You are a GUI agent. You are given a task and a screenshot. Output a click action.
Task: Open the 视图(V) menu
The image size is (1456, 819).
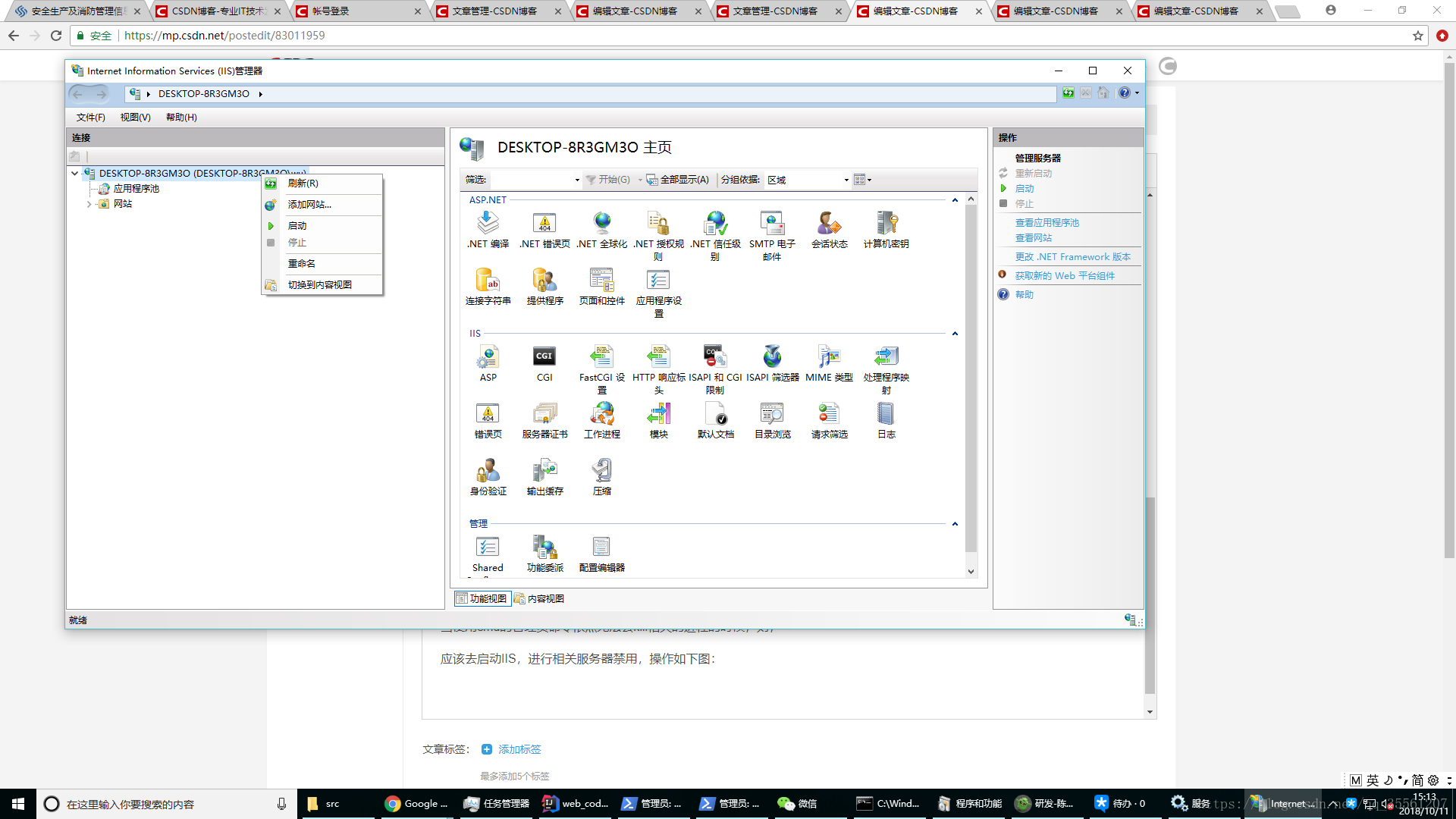tap(135, 118)
